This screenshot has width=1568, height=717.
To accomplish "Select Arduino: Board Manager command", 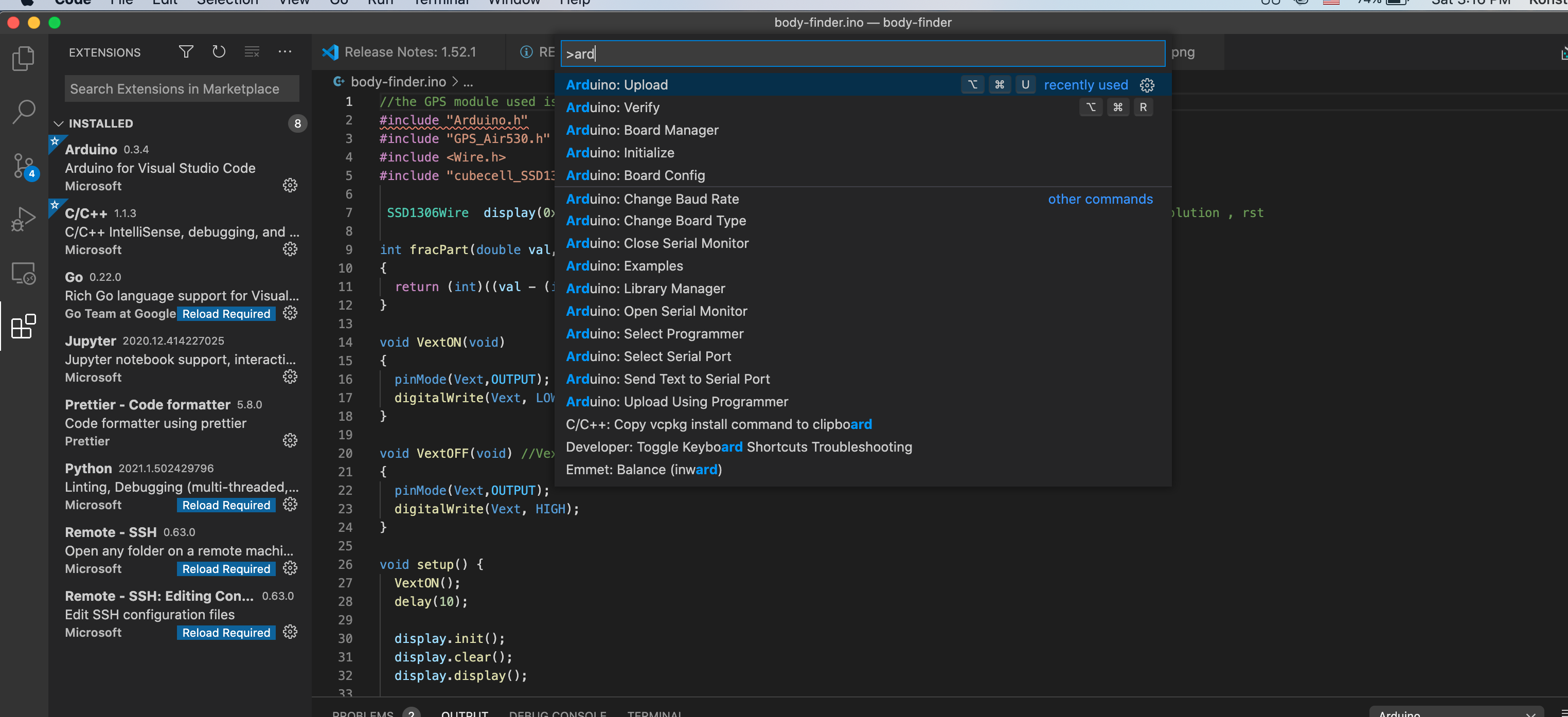I will [x=642, y=130].
